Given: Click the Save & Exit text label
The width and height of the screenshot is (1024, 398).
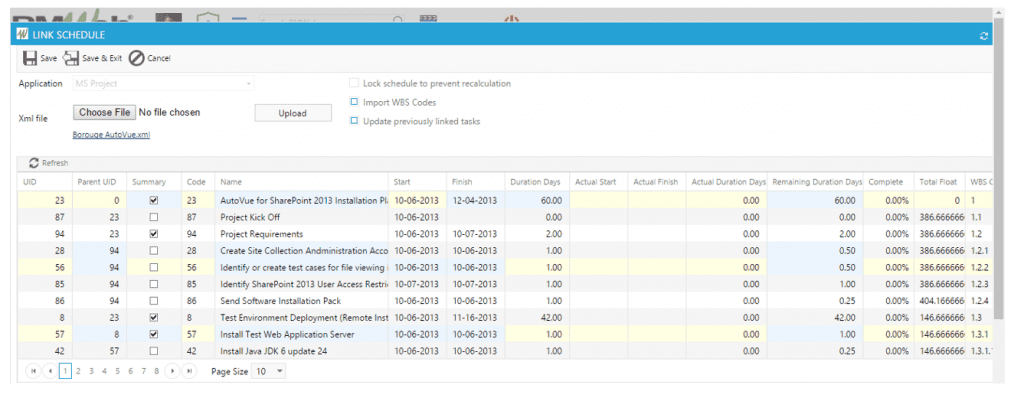Looking at the screenshot, I should (x=102, y=58).
